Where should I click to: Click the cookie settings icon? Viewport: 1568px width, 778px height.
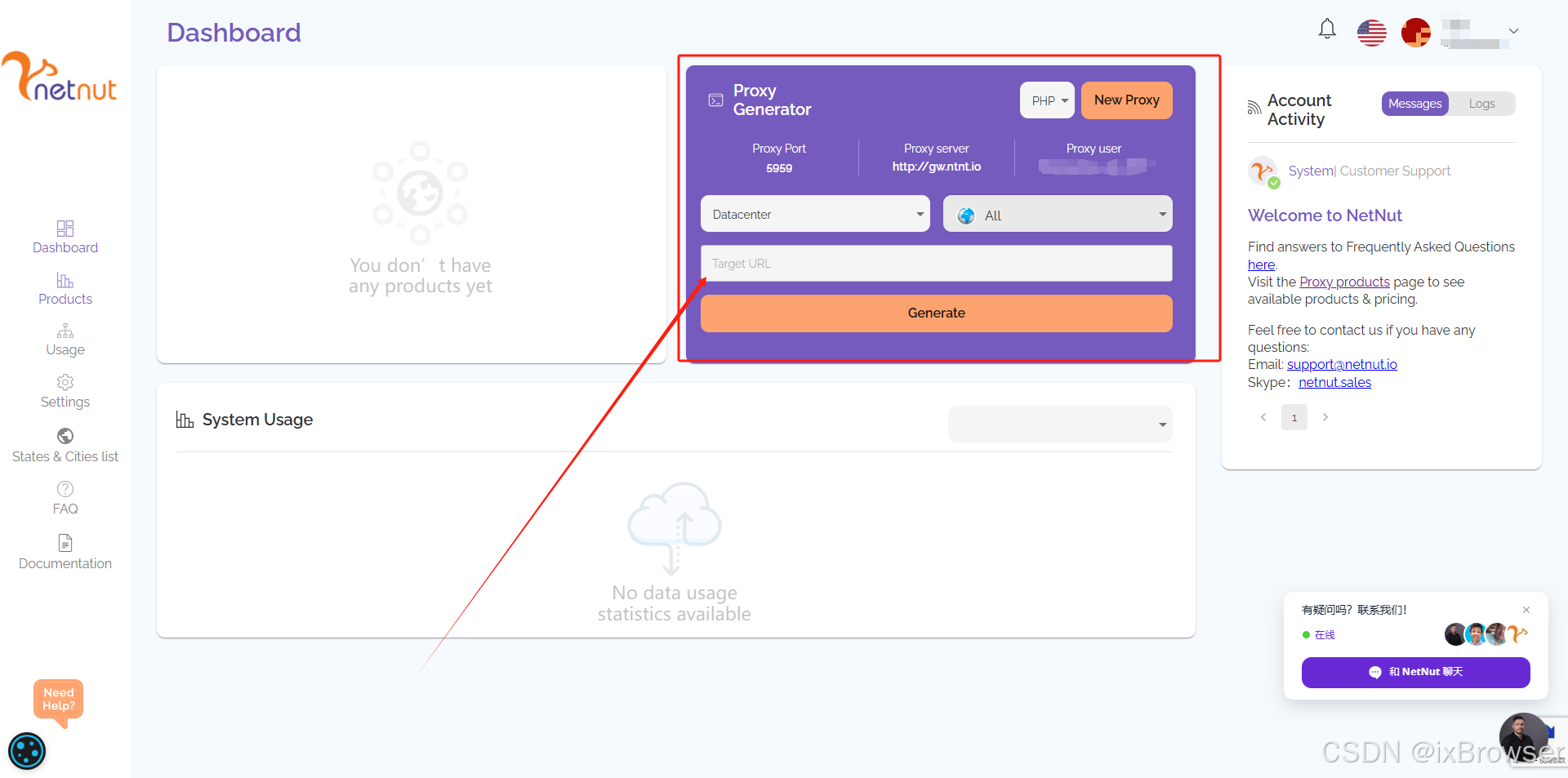point(27,751)
